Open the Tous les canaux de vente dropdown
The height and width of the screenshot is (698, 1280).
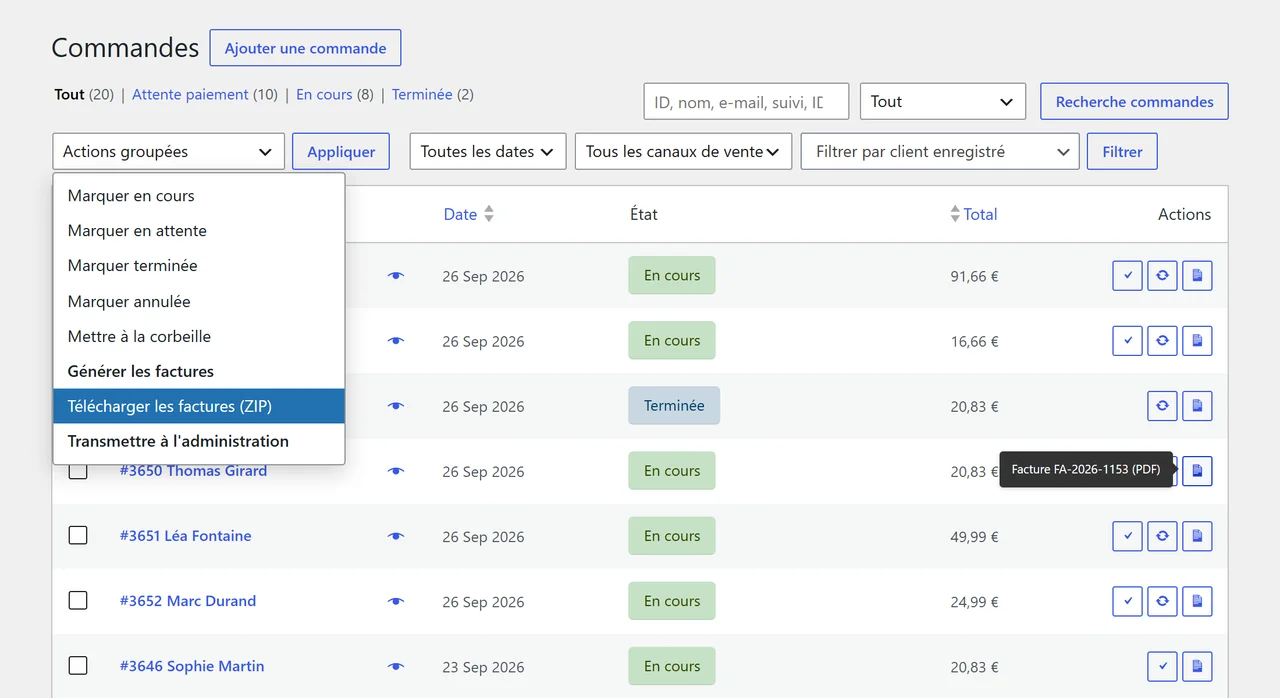[x=683, y=152]
